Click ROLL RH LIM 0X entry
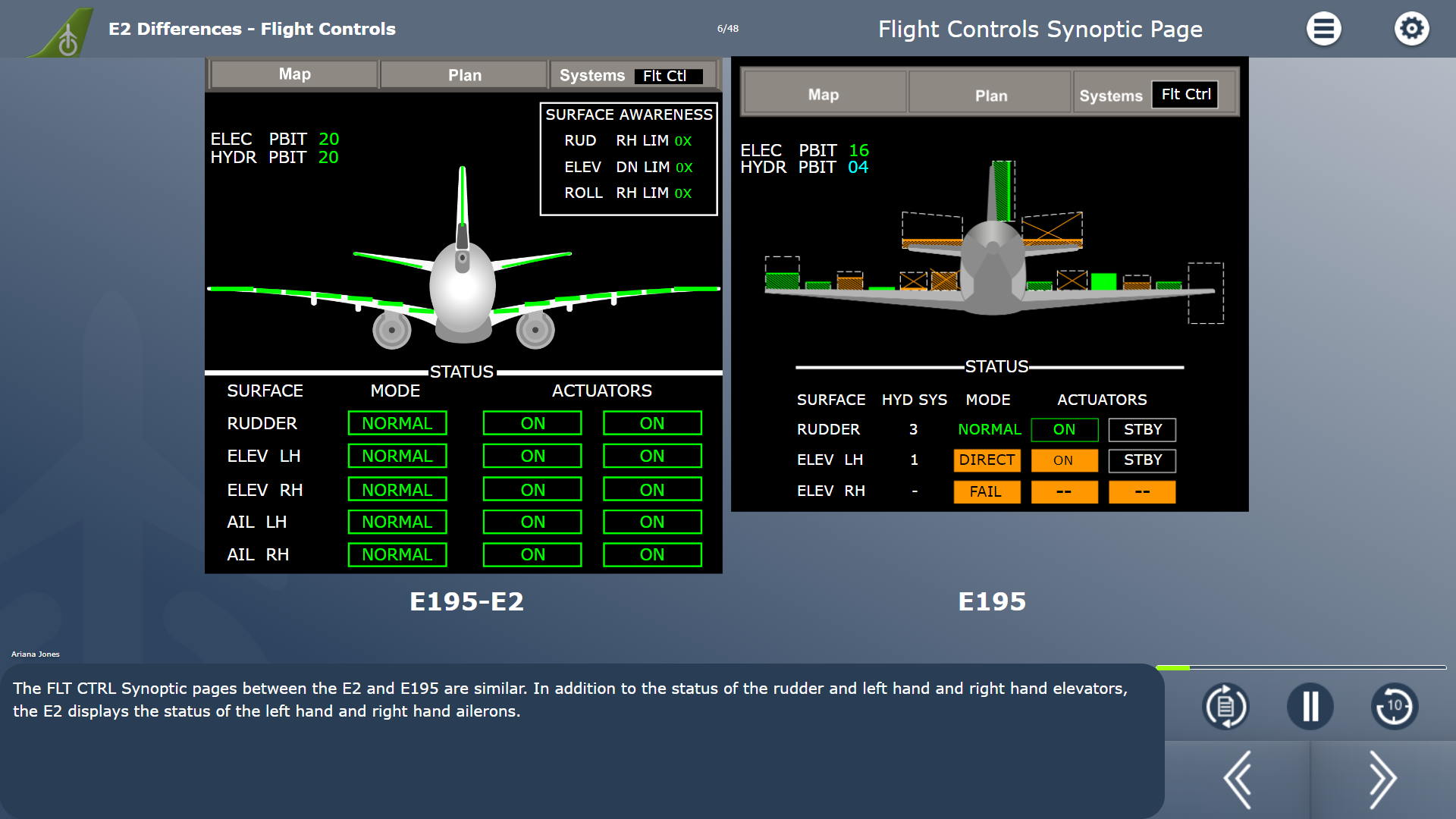The width and height of the screenshot is (1456, 819). click(628, 193)
